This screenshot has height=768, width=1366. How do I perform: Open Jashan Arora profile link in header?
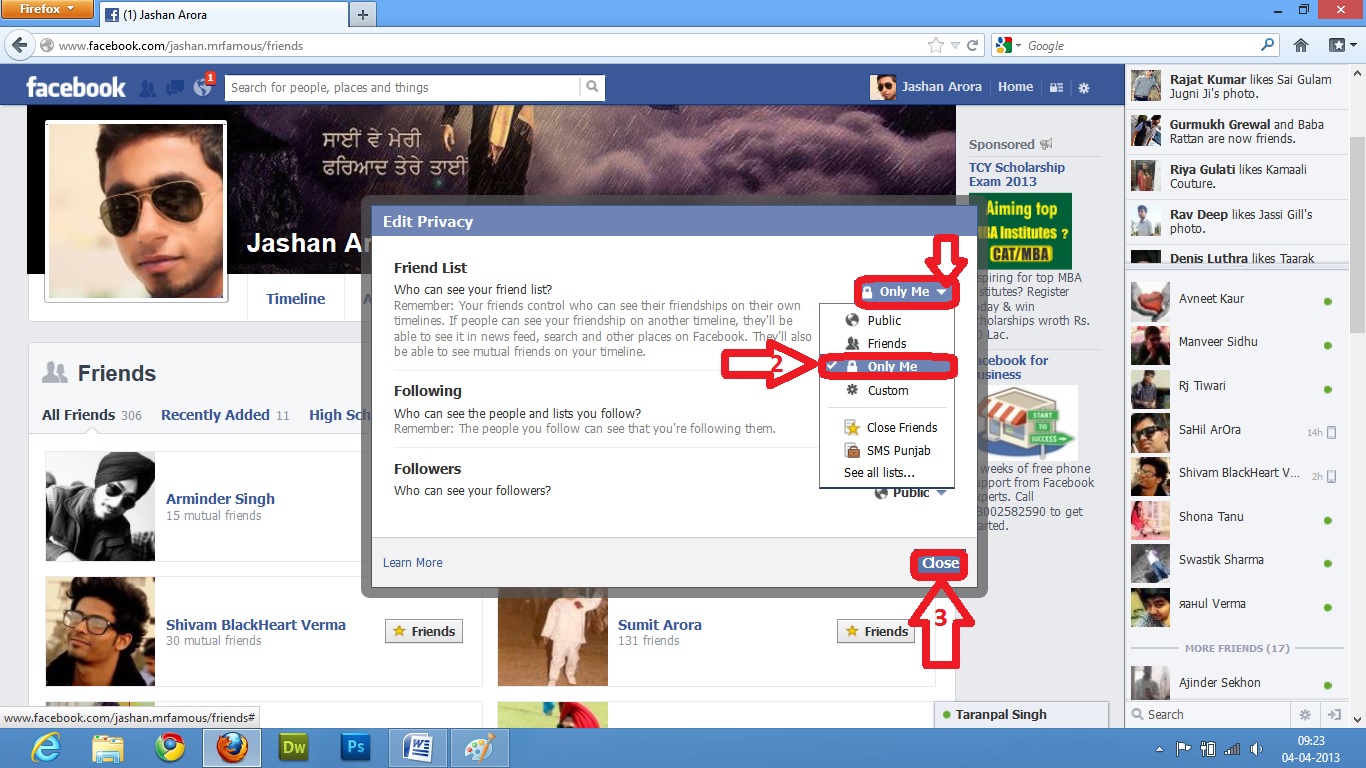click(926, 87)
